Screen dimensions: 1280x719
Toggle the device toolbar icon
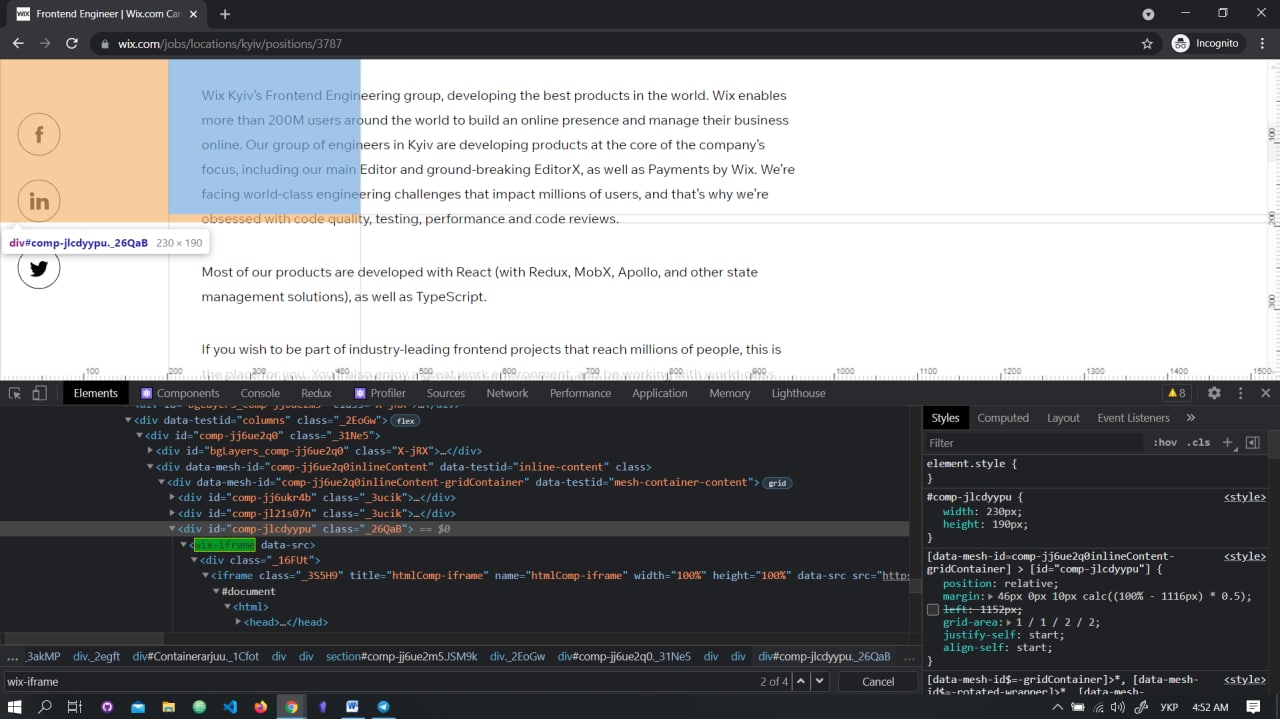40,393
